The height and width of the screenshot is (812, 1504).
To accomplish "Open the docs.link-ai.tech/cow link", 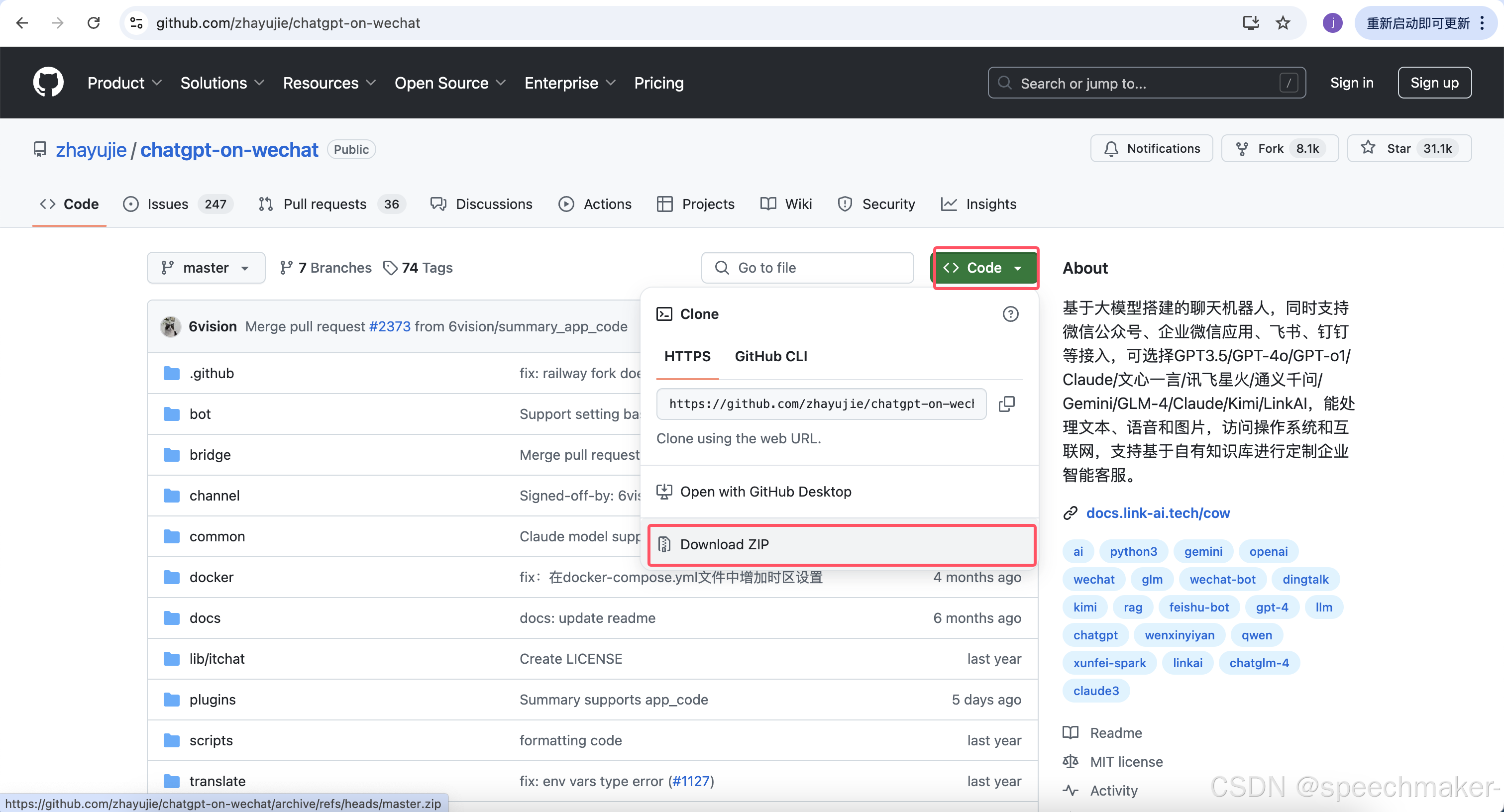I will click(x=1157, y=512).
